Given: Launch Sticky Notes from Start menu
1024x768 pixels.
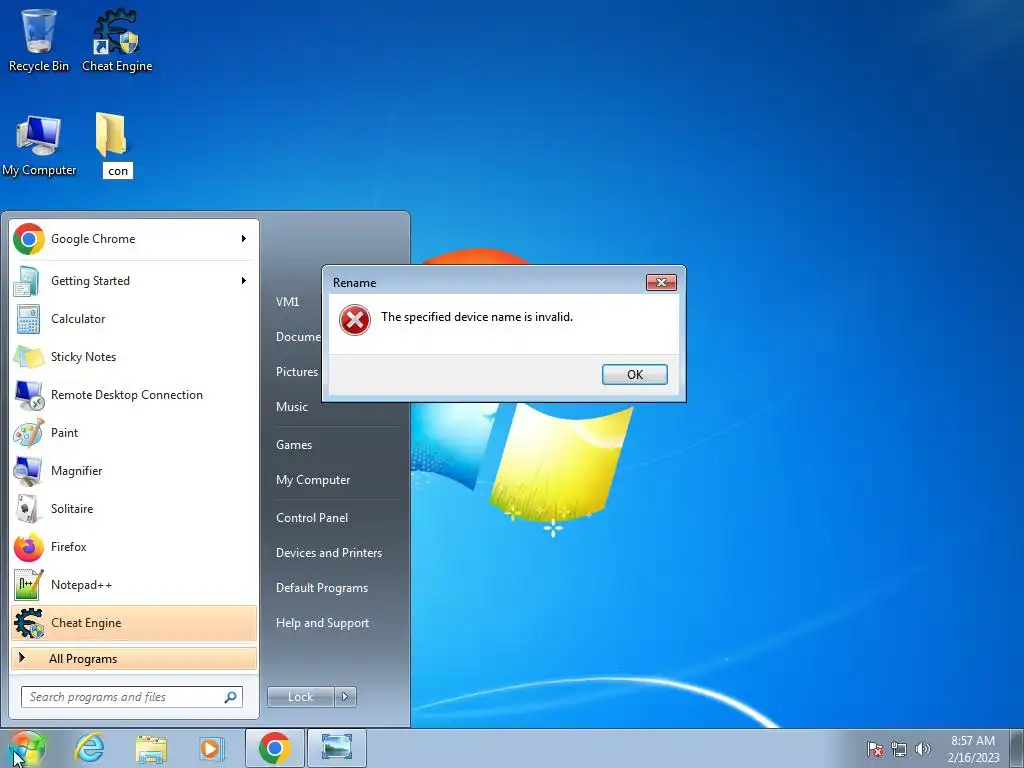Looking at the screenshot, I should pyautogui.click(x=134, y=357).
